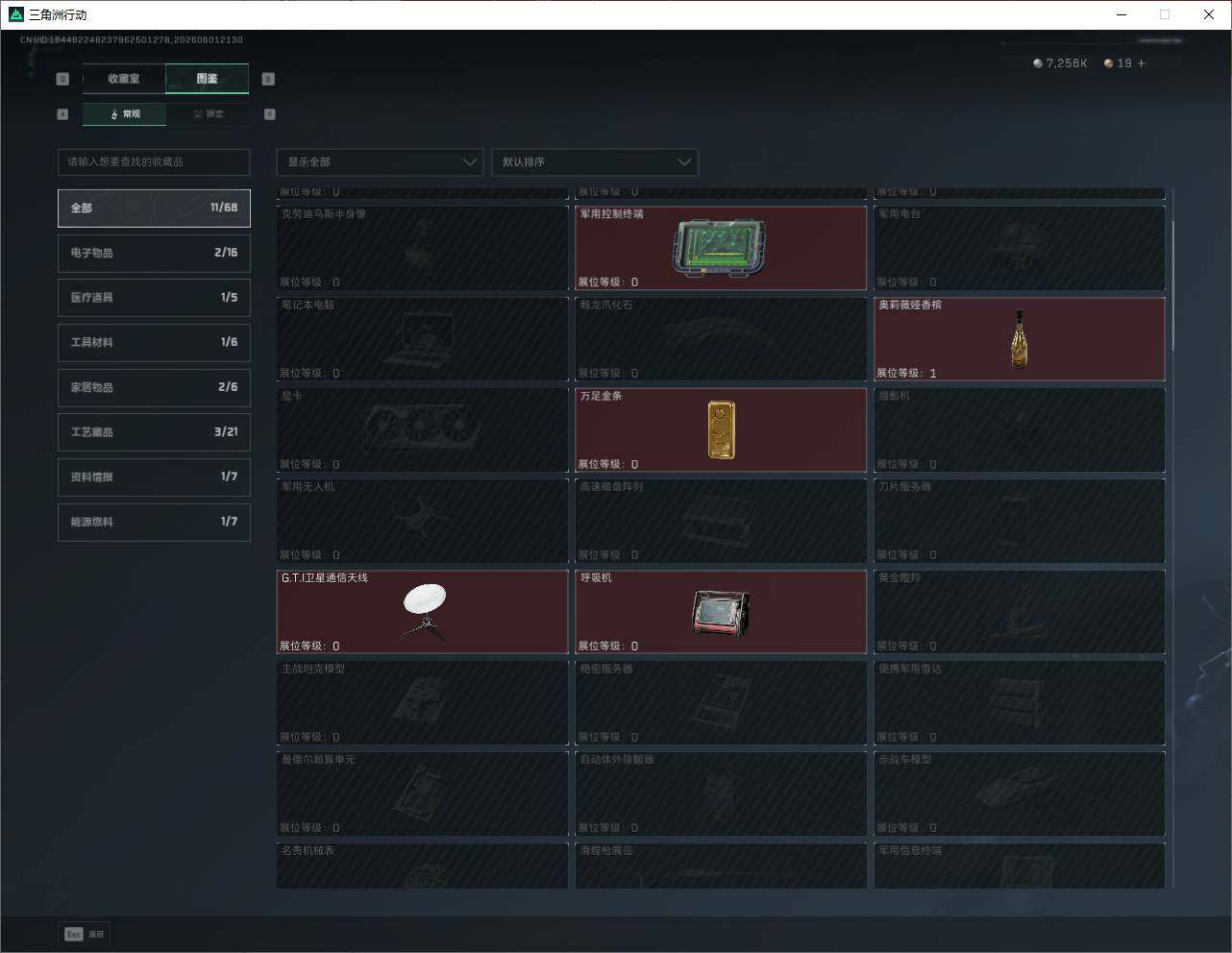Focus the collectible search field

point(154,161)
